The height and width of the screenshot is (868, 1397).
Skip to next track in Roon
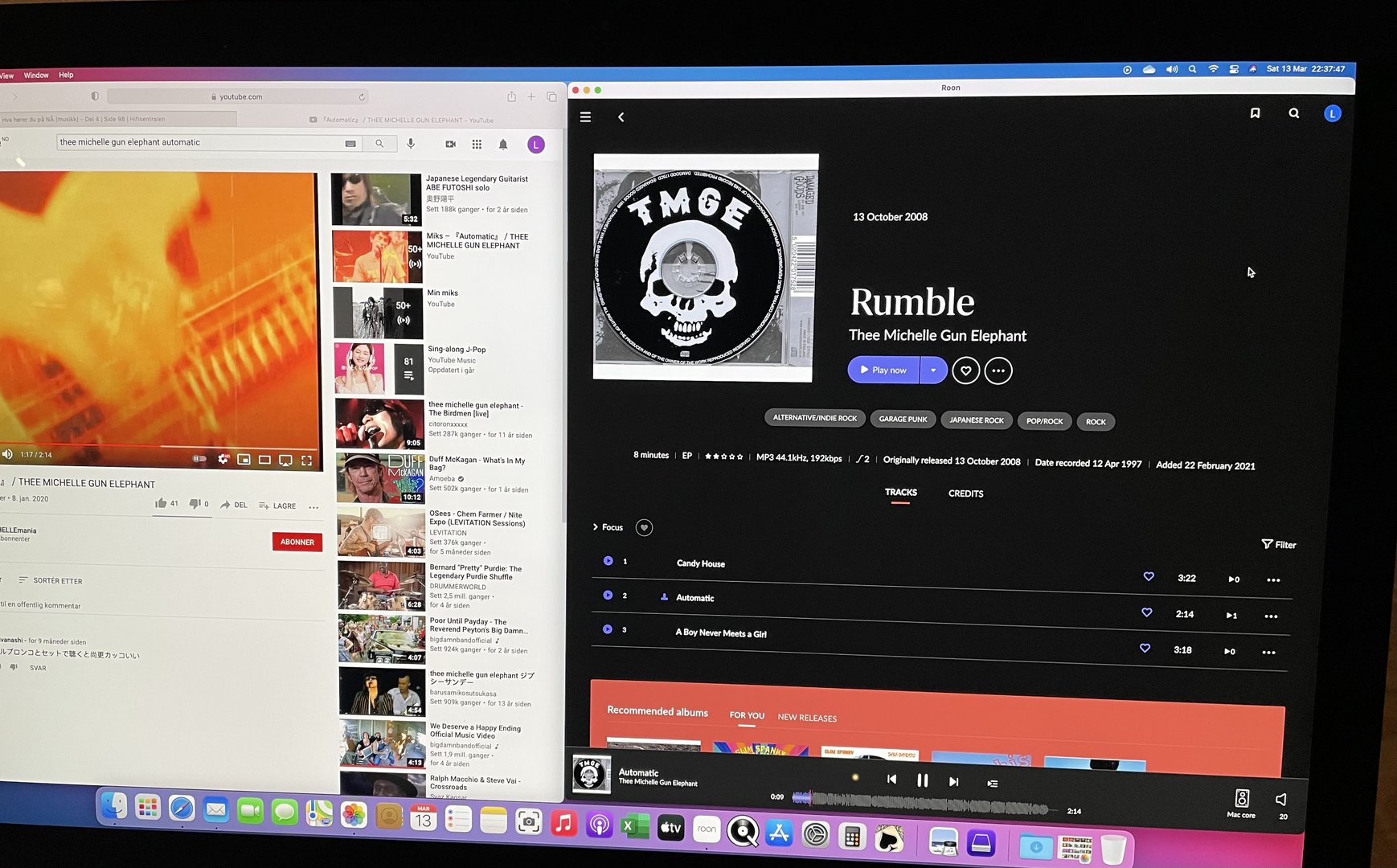[x=953, y=781]
